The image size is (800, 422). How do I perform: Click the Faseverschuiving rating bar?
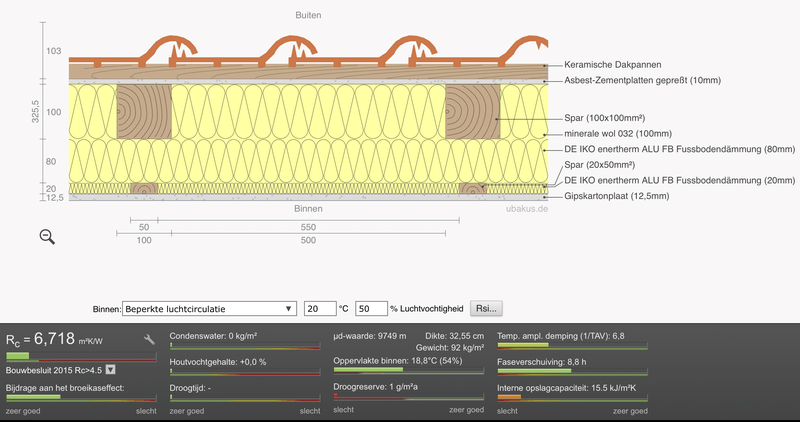(572, 372)
